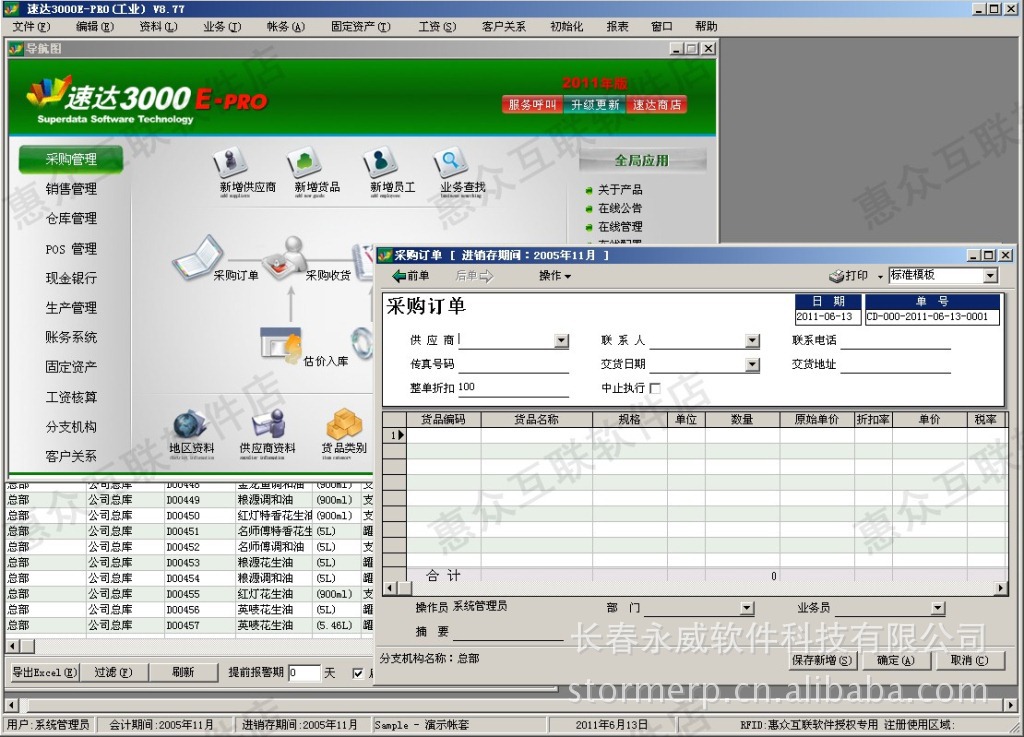Viewport: 1024px width, 737px height.
Task: Open the 操作 dropdown menu
Action: coord(554,276)
